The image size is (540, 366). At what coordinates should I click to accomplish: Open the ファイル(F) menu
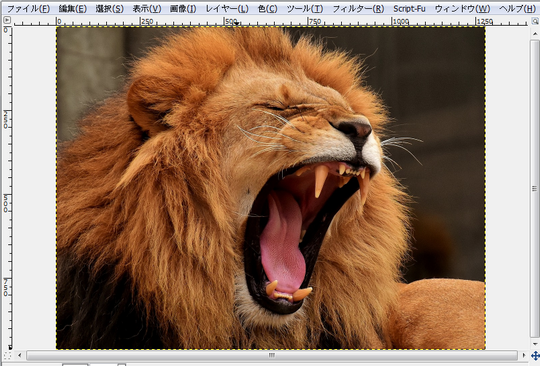click(29, 9)
